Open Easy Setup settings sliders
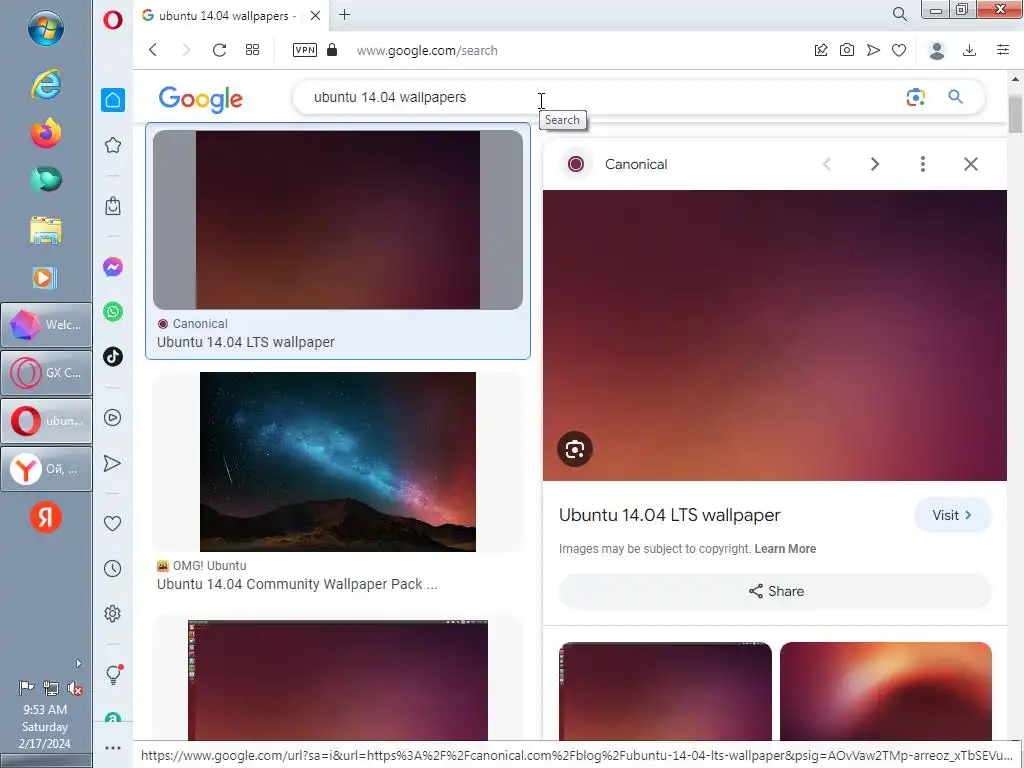The height and width of the screenshot is (768, 1024). [1003, 50]
